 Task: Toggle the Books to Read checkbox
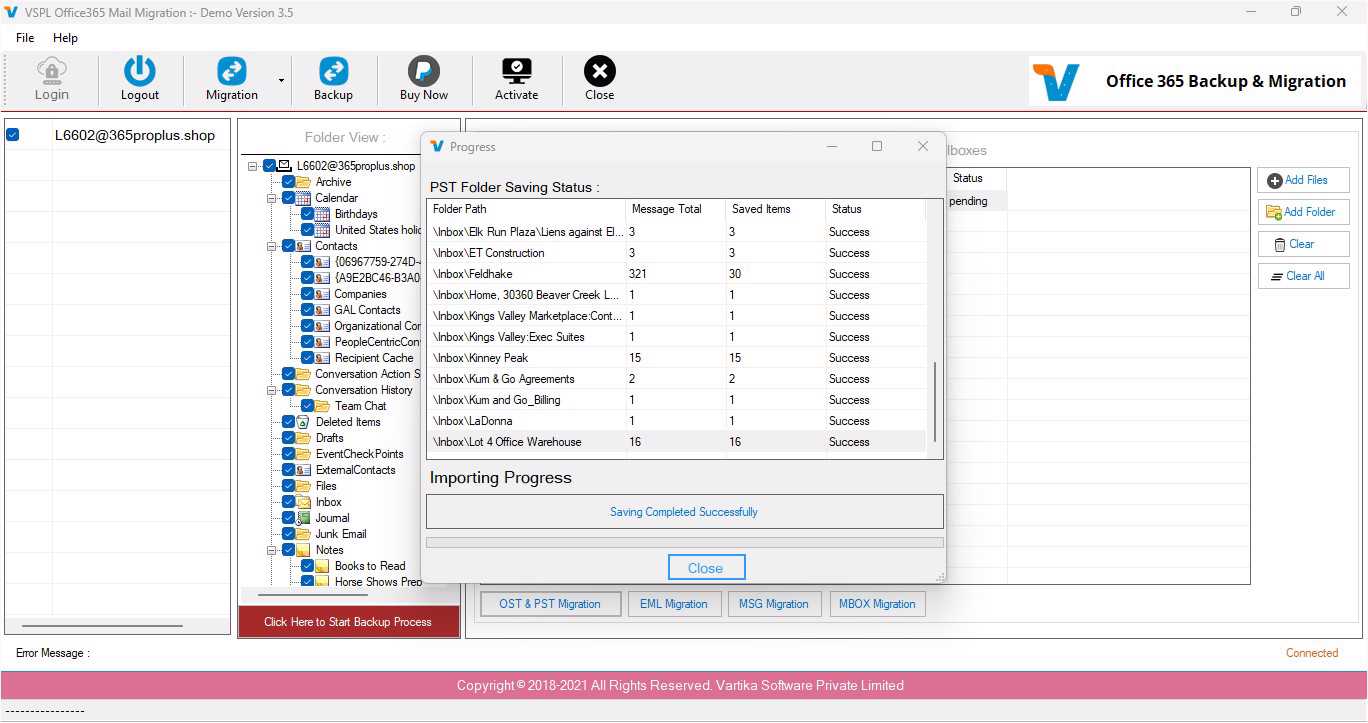[x=308, y=566]
